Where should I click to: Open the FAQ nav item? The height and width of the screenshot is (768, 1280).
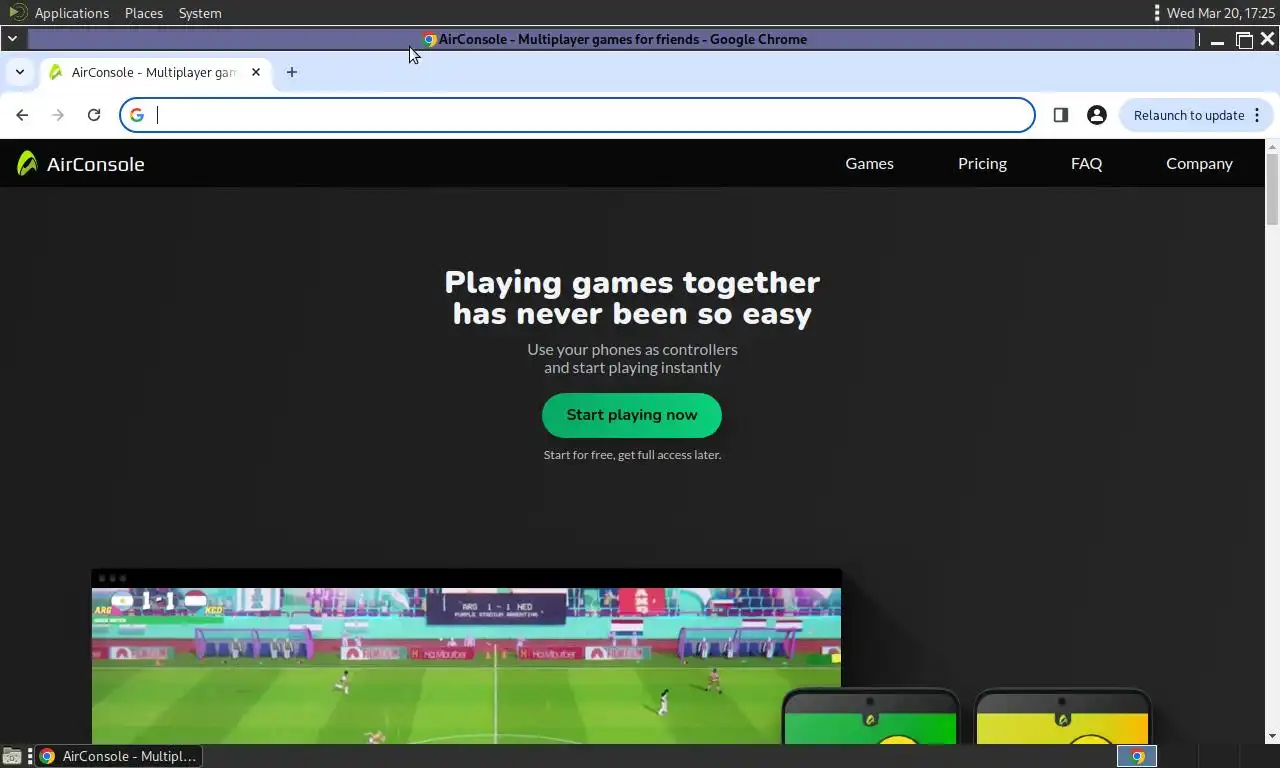coord(1086,163)
